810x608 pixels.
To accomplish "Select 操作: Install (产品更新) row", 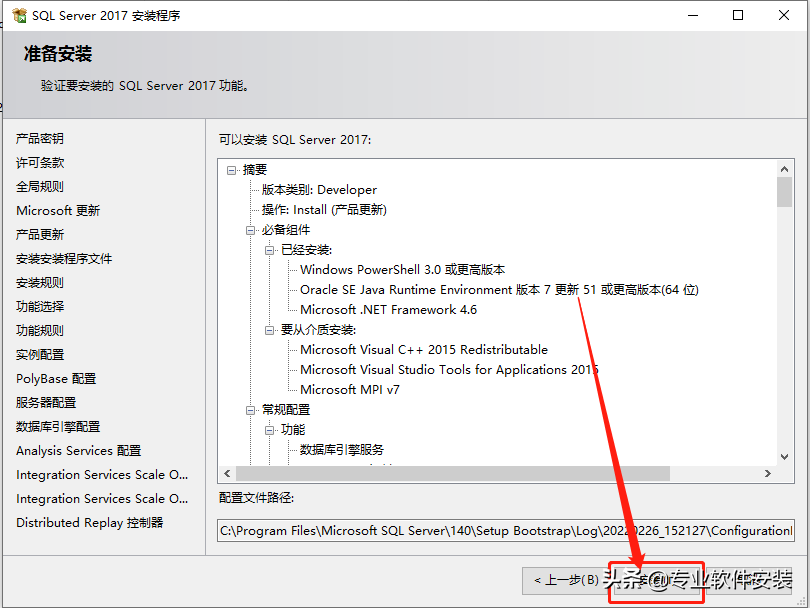I will tap(324, 210).
